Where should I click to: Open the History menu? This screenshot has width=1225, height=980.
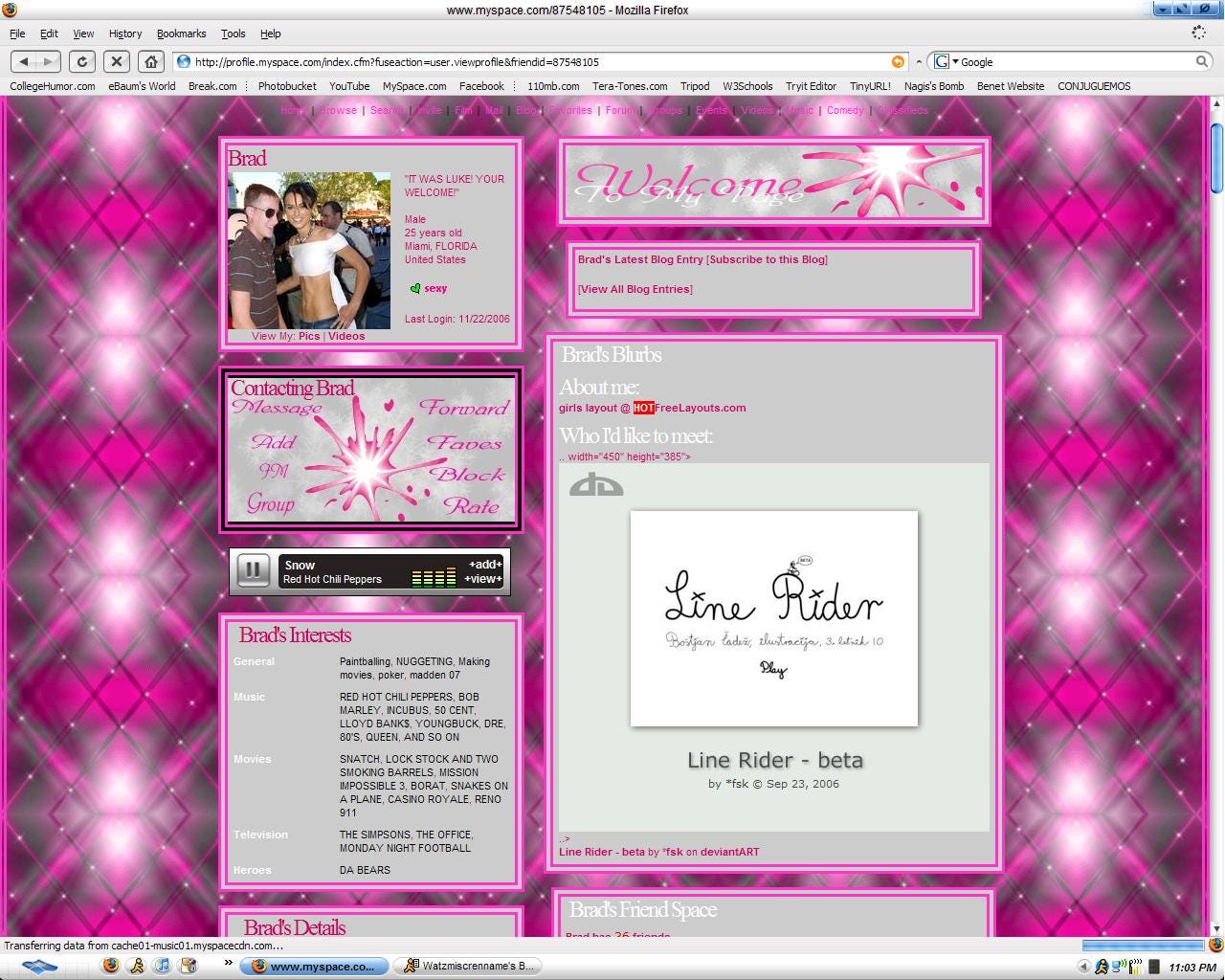pyautogui.click(x=124, y=33)
